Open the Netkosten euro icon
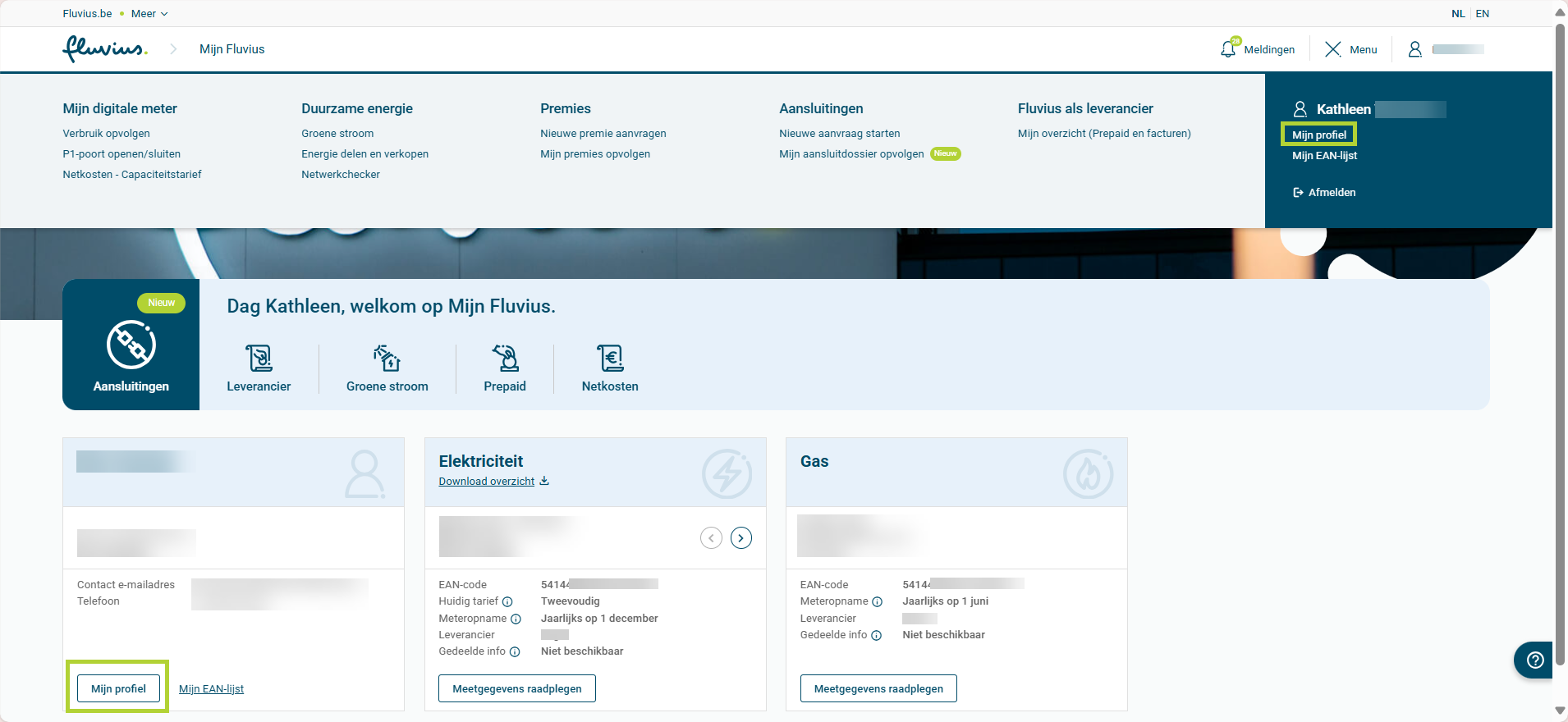This screenshot has height=722, width=1568. tap(610, 359)
